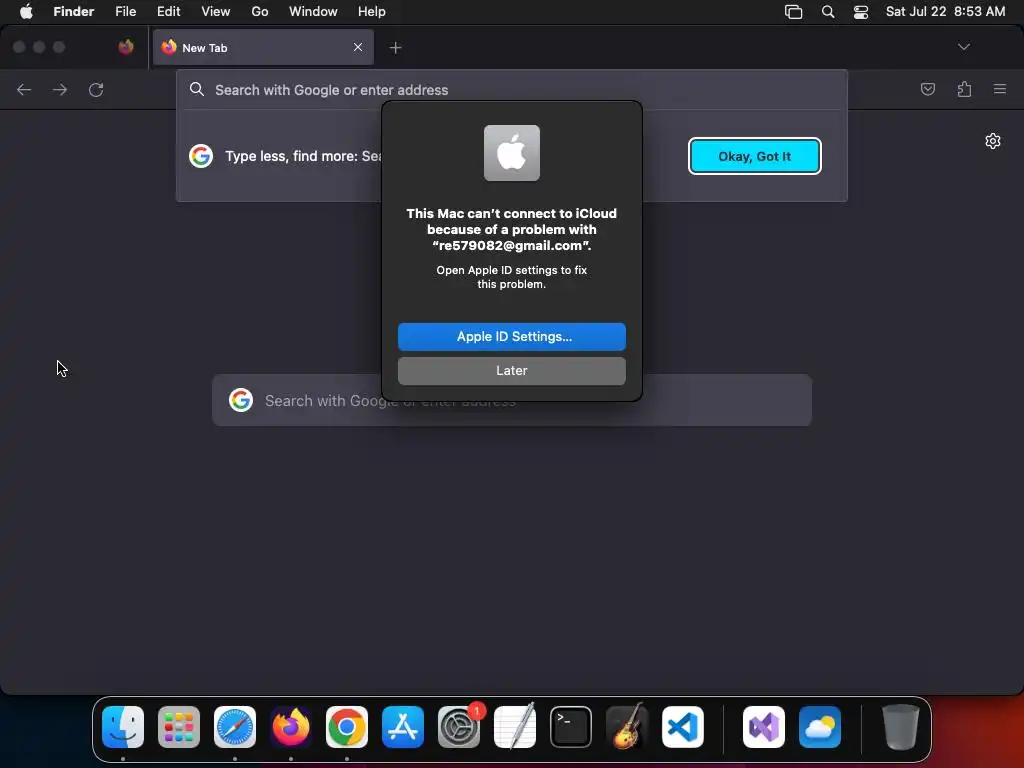Click the Google logo in search tip
Image resolution: width=1024 pixels, height=768 pixels.
click(x=201, y=156)
